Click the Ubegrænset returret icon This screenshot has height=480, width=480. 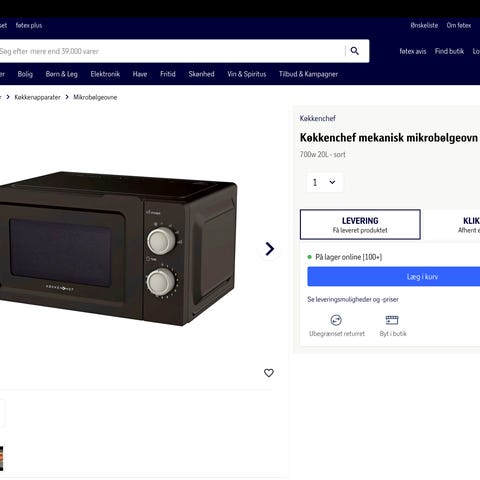336,320
